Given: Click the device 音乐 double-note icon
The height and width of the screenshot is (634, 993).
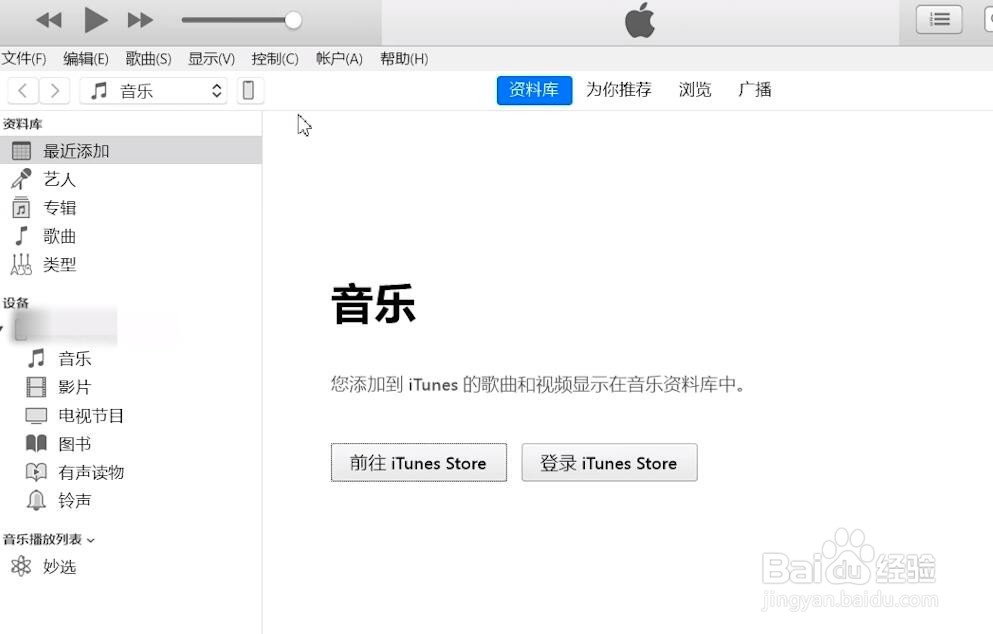Looking at the screenshot, I should coord(36,358).
